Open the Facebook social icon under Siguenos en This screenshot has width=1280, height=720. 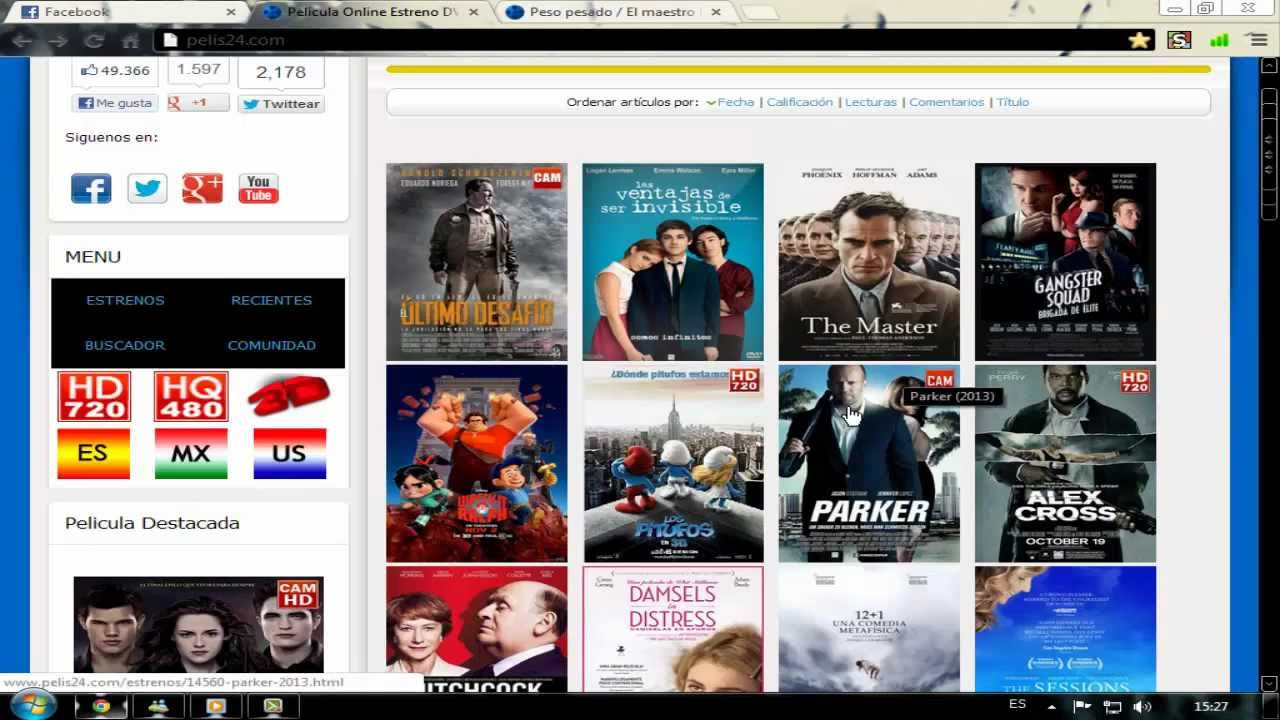[x=91, y=188]
